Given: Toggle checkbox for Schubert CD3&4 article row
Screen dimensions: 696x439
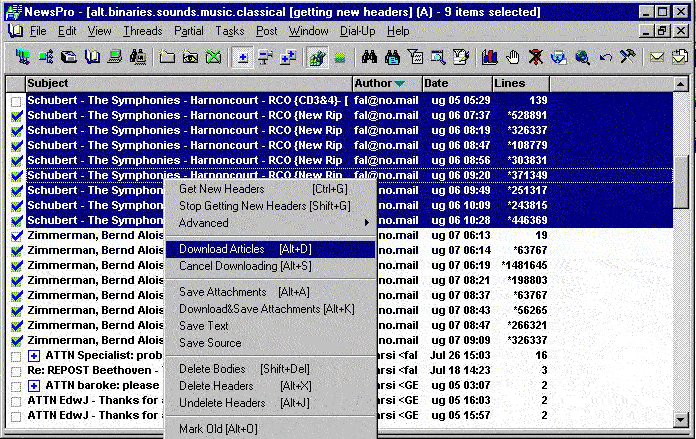Looking at the screenshot, I should (x=16, y=101).
